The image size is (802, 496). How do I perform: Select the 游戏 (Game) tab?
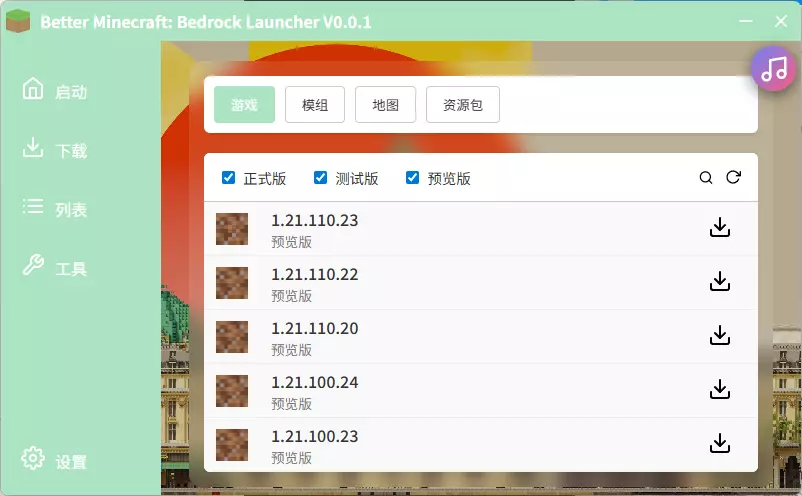pyautogui.click(x=244, y=105)
